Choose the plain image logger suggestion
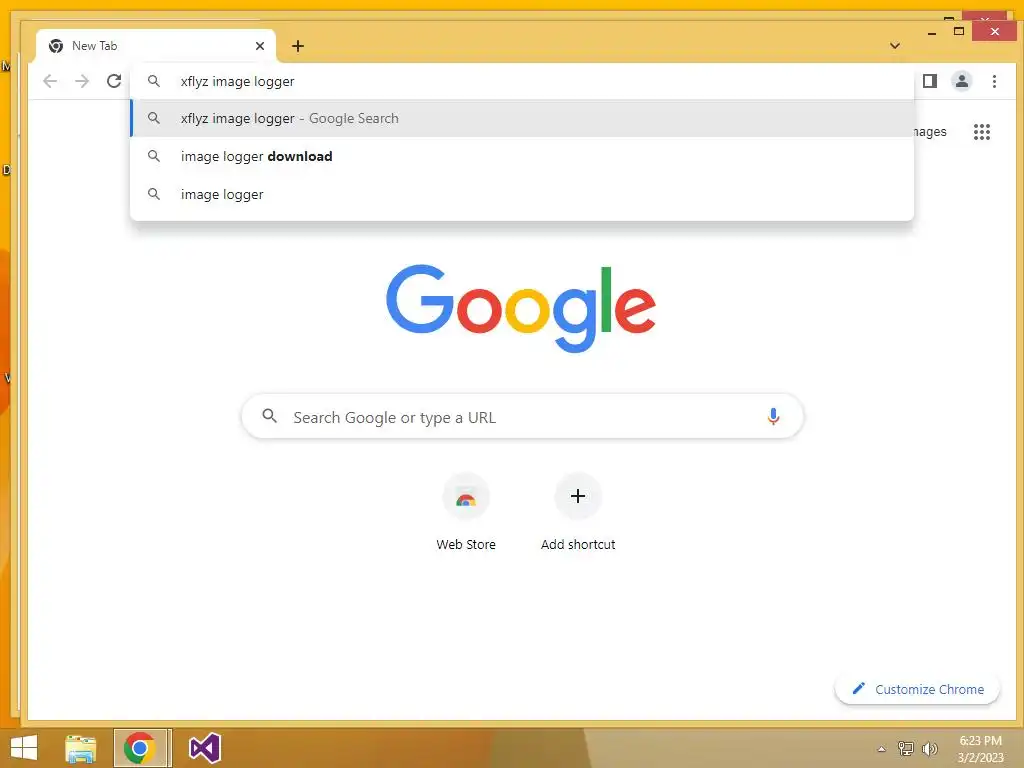This screenshot has width=1024, height=768. 522,194
